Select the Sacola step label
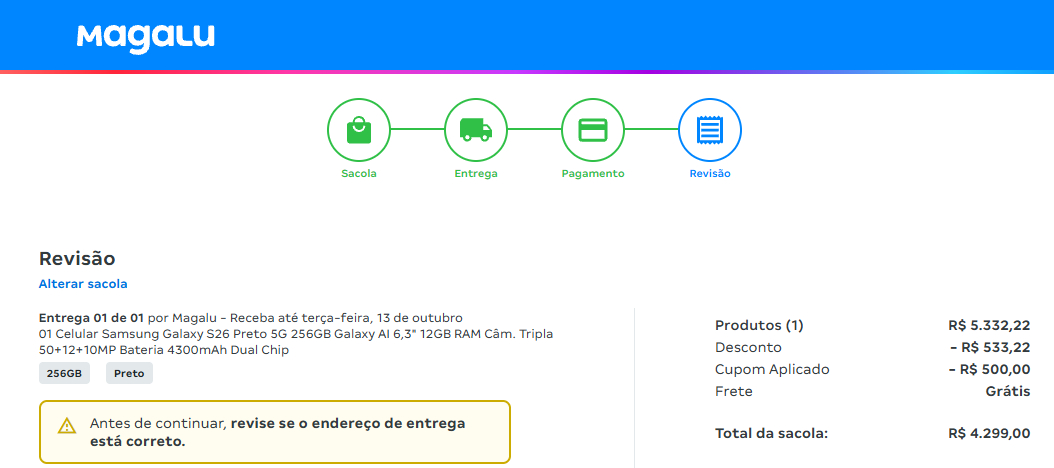The height and width of the screenshot is (468, 1054). point(359,173)
